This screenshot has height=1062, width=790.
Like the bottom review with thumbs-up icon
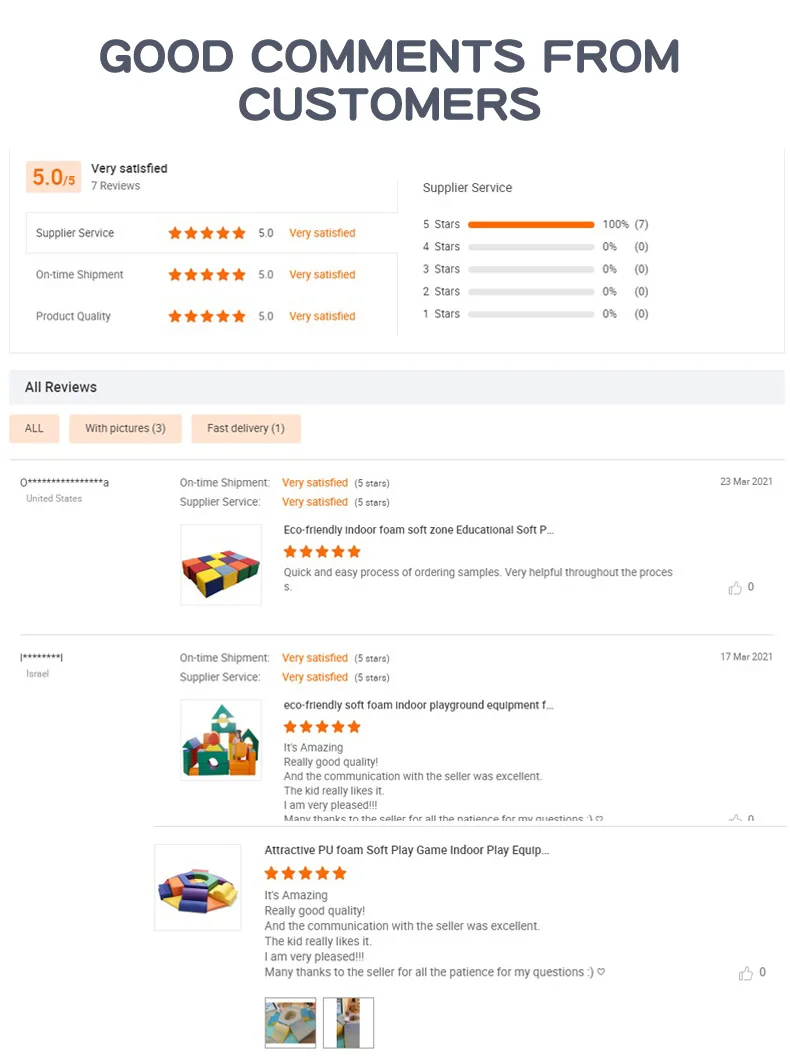tap(746, 973)
